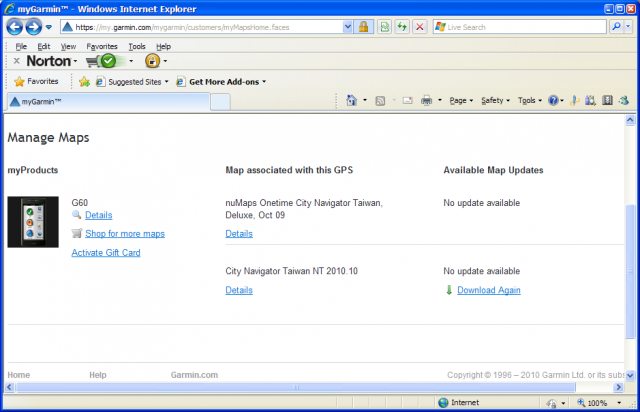Select the myGarmin tab
The height and width of the screenshot is (412, 640).
coord(109,102)
